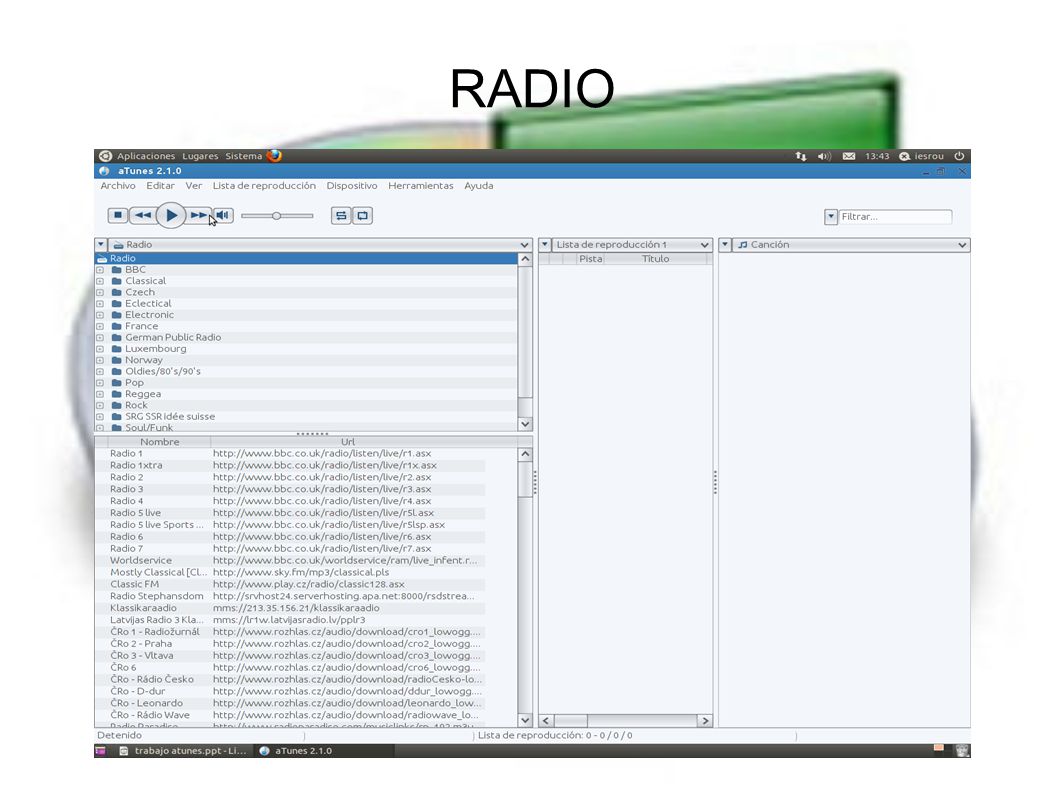Start playback with the play button
This screenshot has width=1058, height=793.
pyautogui.click(x=171, y=215)
